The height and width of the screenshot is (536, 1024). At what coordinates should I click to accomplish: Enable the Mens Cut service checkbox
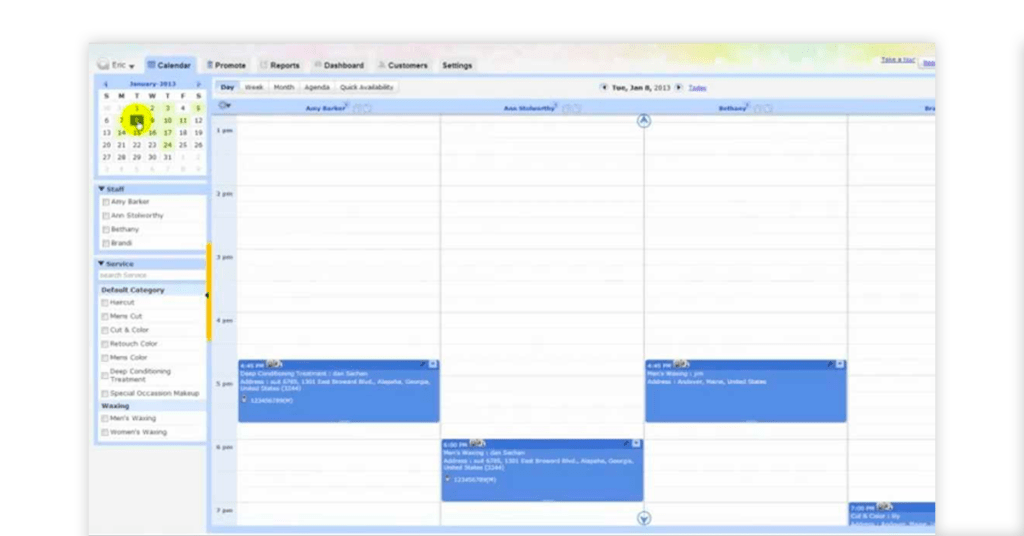tap(104, 317)
